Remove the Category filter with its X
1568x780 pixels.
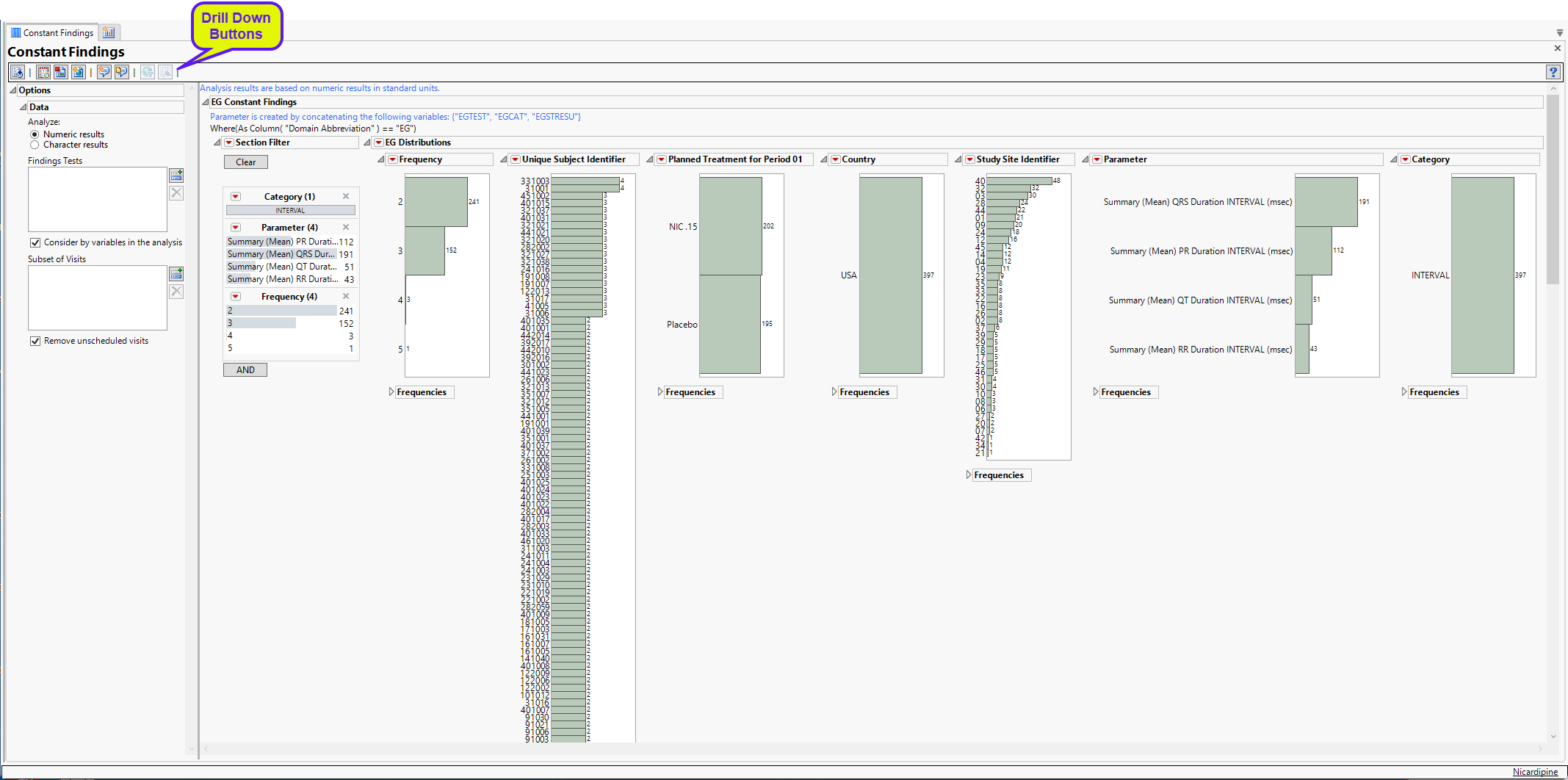tap(346, 196)
